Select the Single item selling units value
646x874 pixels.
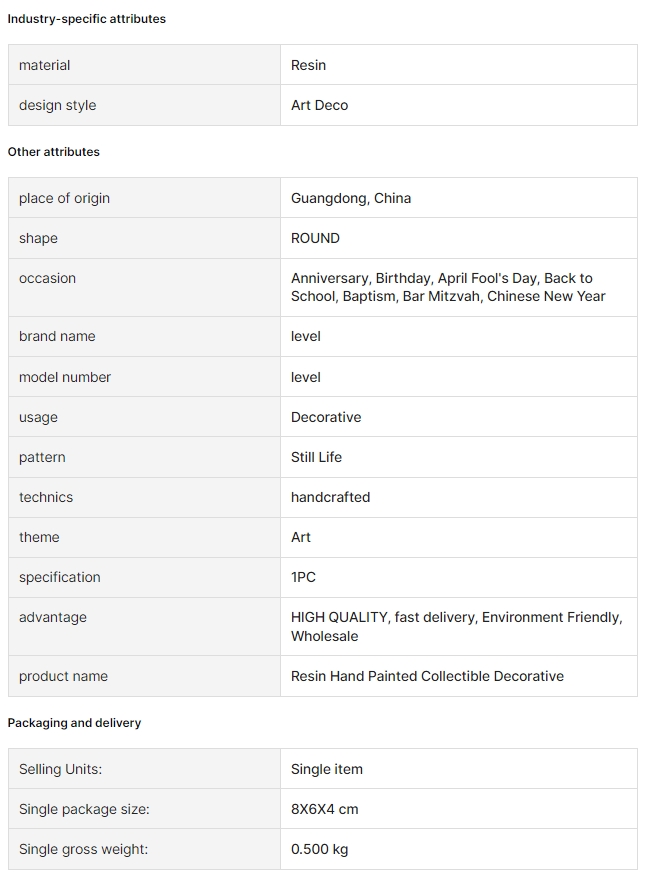coord(327,770)
